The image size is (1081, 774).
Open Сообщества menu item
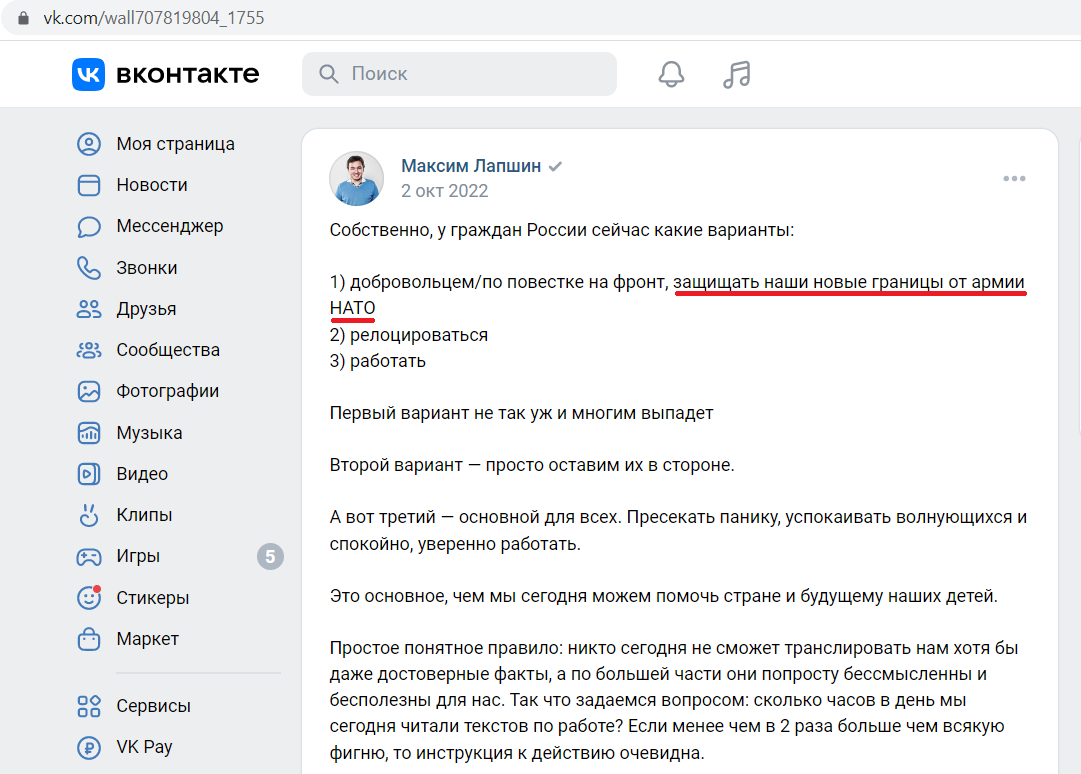coord(168,350)
